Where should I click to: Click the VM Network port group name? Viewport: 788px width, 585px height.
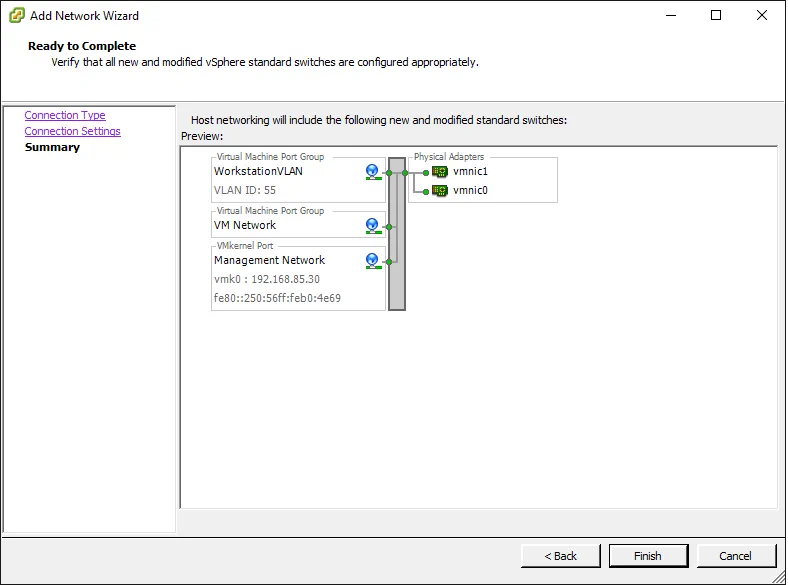point(245,226)
